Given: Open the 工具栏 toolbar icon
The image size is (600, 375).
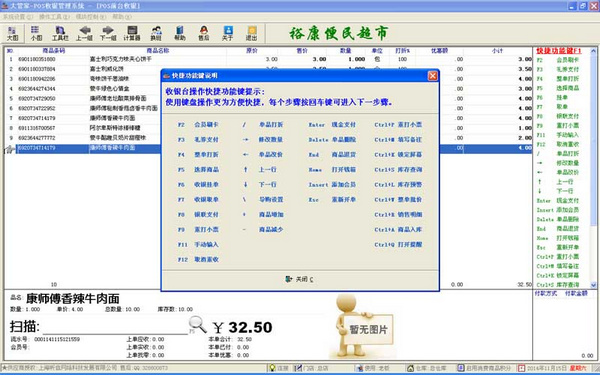Looking at the screenshot, I should 60,33.
